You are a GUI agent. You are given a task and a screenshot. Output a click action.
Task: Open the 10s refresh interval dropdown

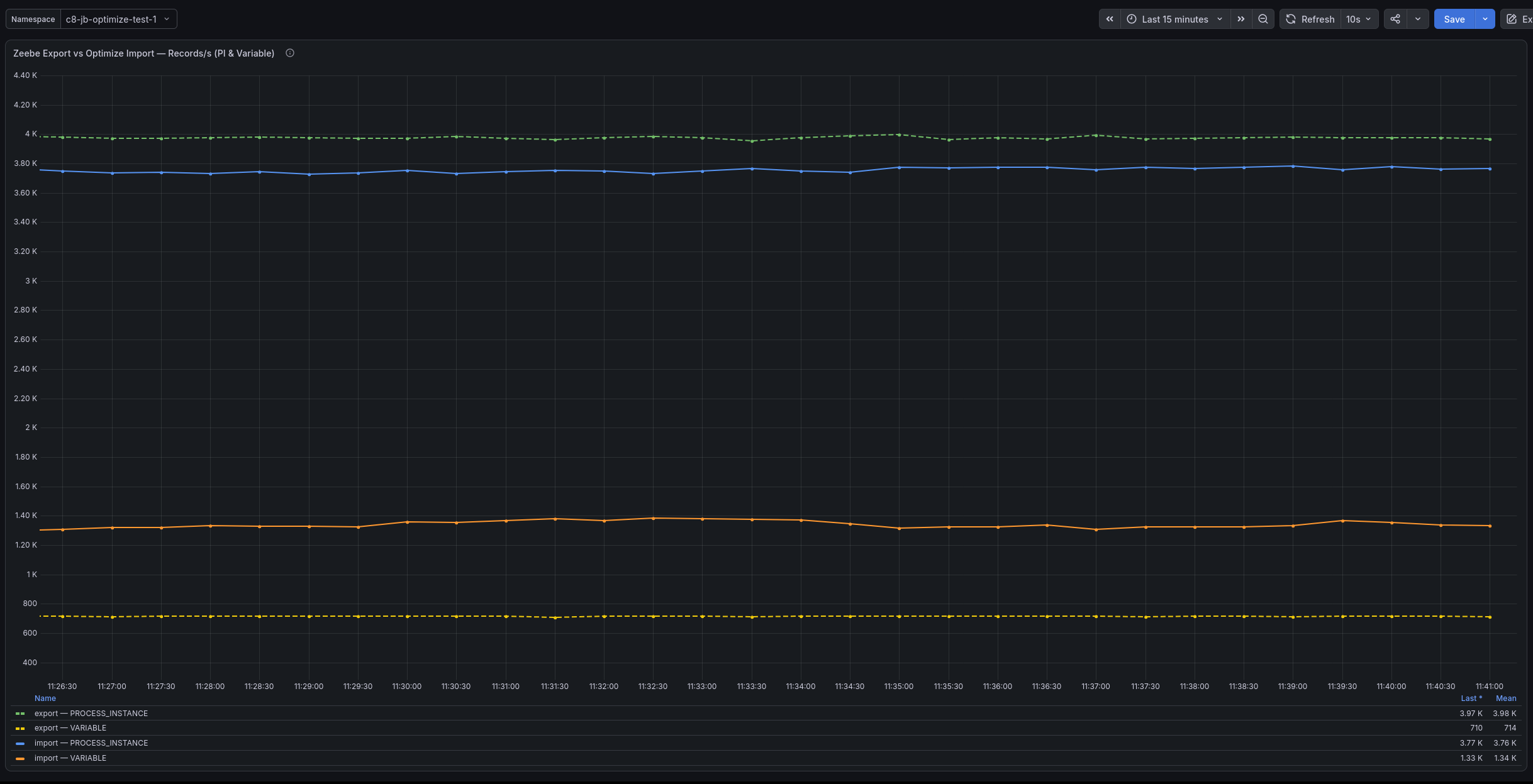pos(1359,19)
